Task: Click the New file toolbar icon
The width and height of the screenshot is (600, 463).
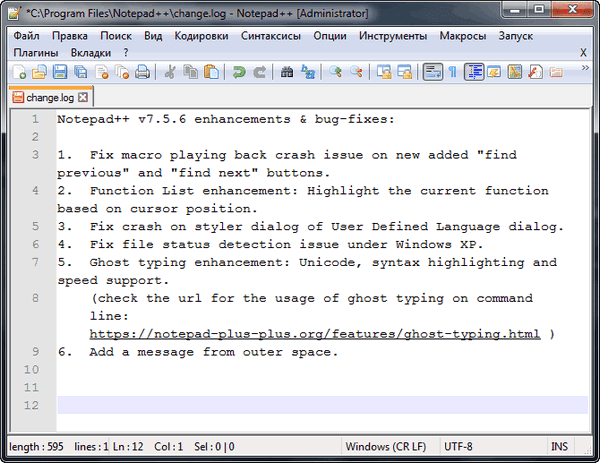Action: [x=19, y=72]
